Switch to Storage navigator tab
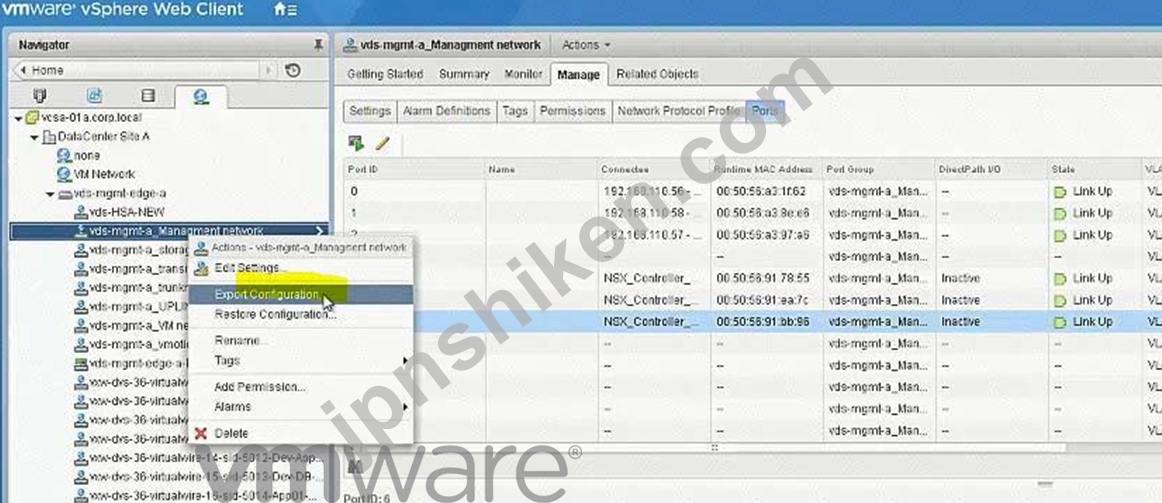 tap(147, 96)
